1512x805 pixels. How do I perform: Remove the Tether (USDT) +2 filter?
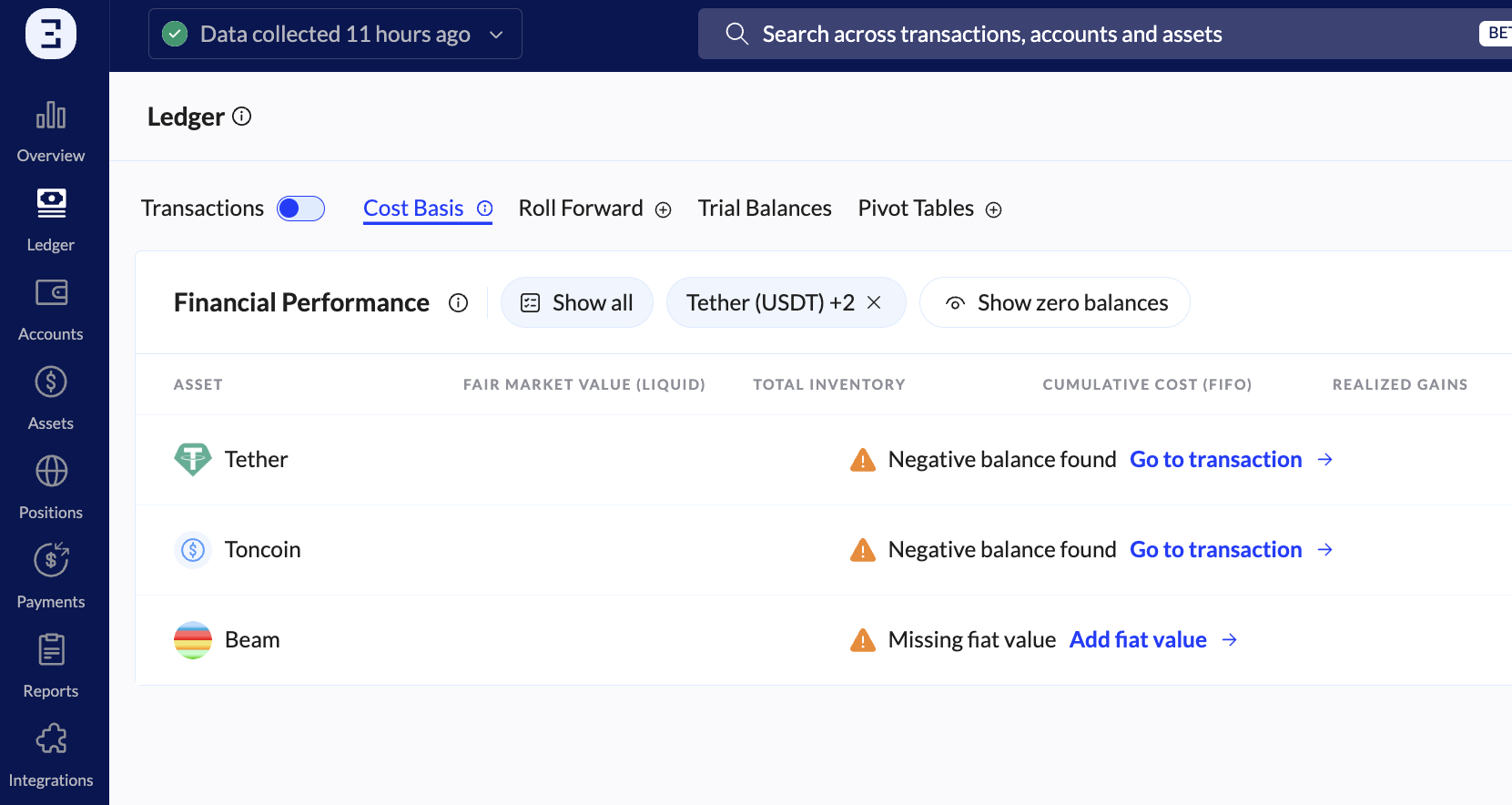pyautogui.click(x=874, y=303)
